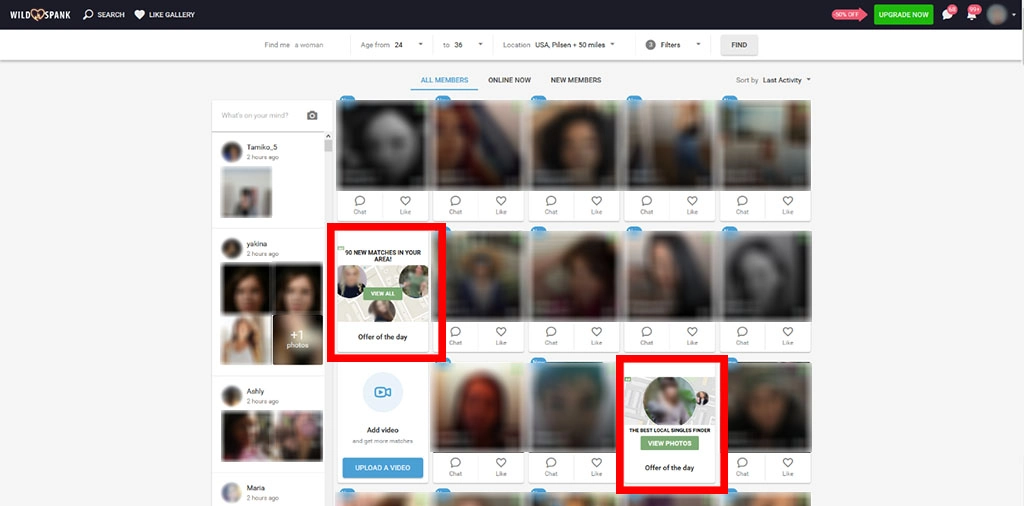
Task: Expand the account menu arrow beside avatar
Action: tap(1013, 15)
